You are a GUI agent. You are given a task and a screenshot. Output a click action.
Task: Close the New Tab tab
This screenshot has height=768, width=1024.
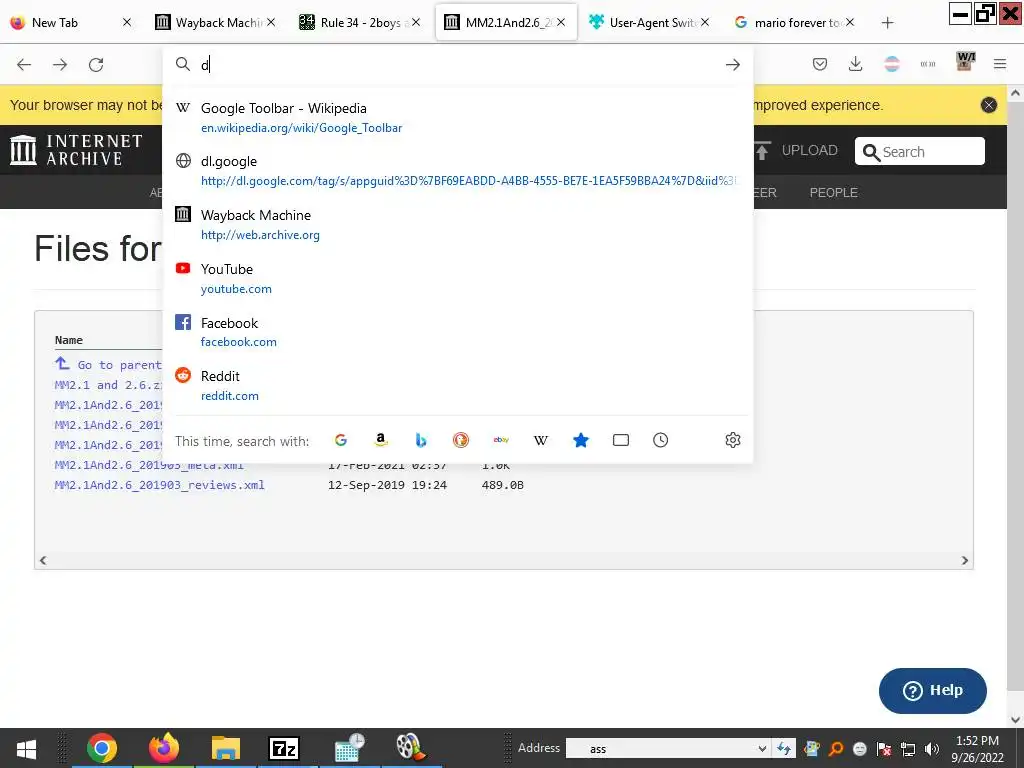(127, 22)
